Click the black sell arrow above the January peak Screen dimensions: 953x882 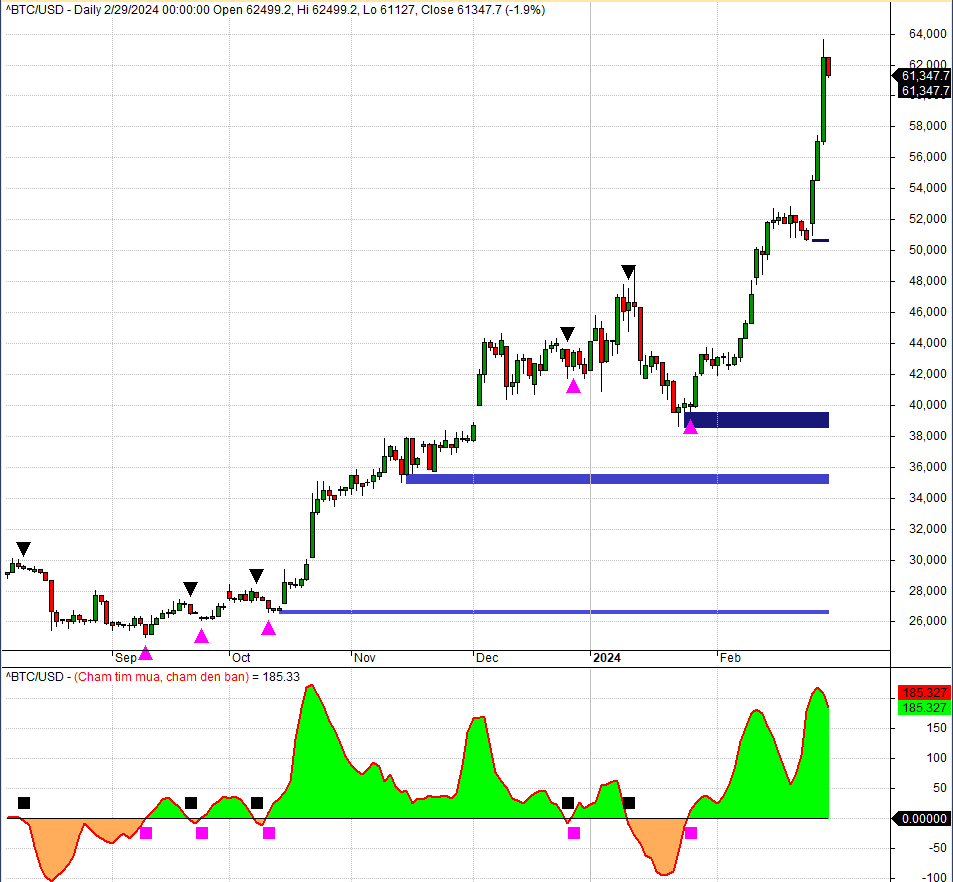click(x=628, y=272)
